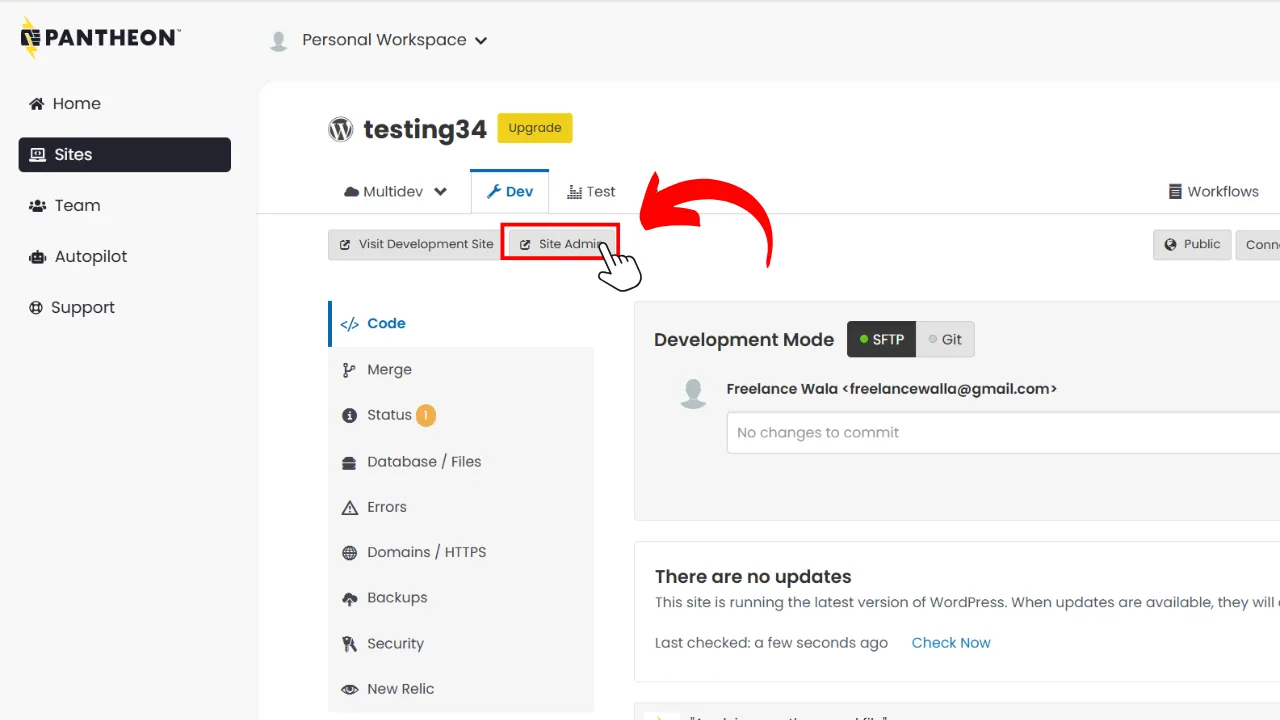Open Support section

(x=72, y=308)
